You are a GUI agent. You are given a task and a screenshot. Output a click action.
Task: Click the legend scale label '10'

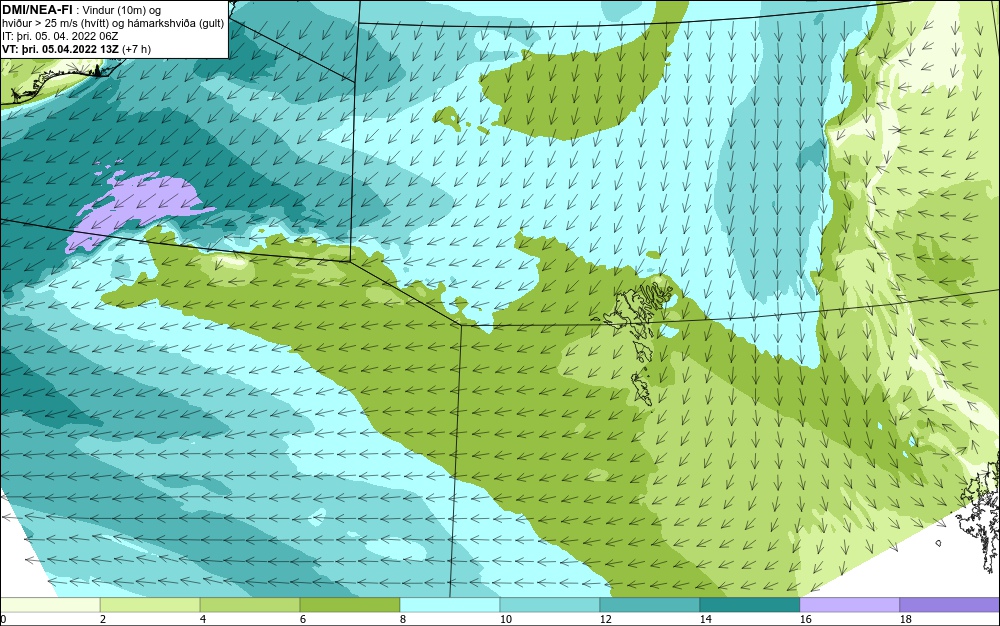click(505, 619)
